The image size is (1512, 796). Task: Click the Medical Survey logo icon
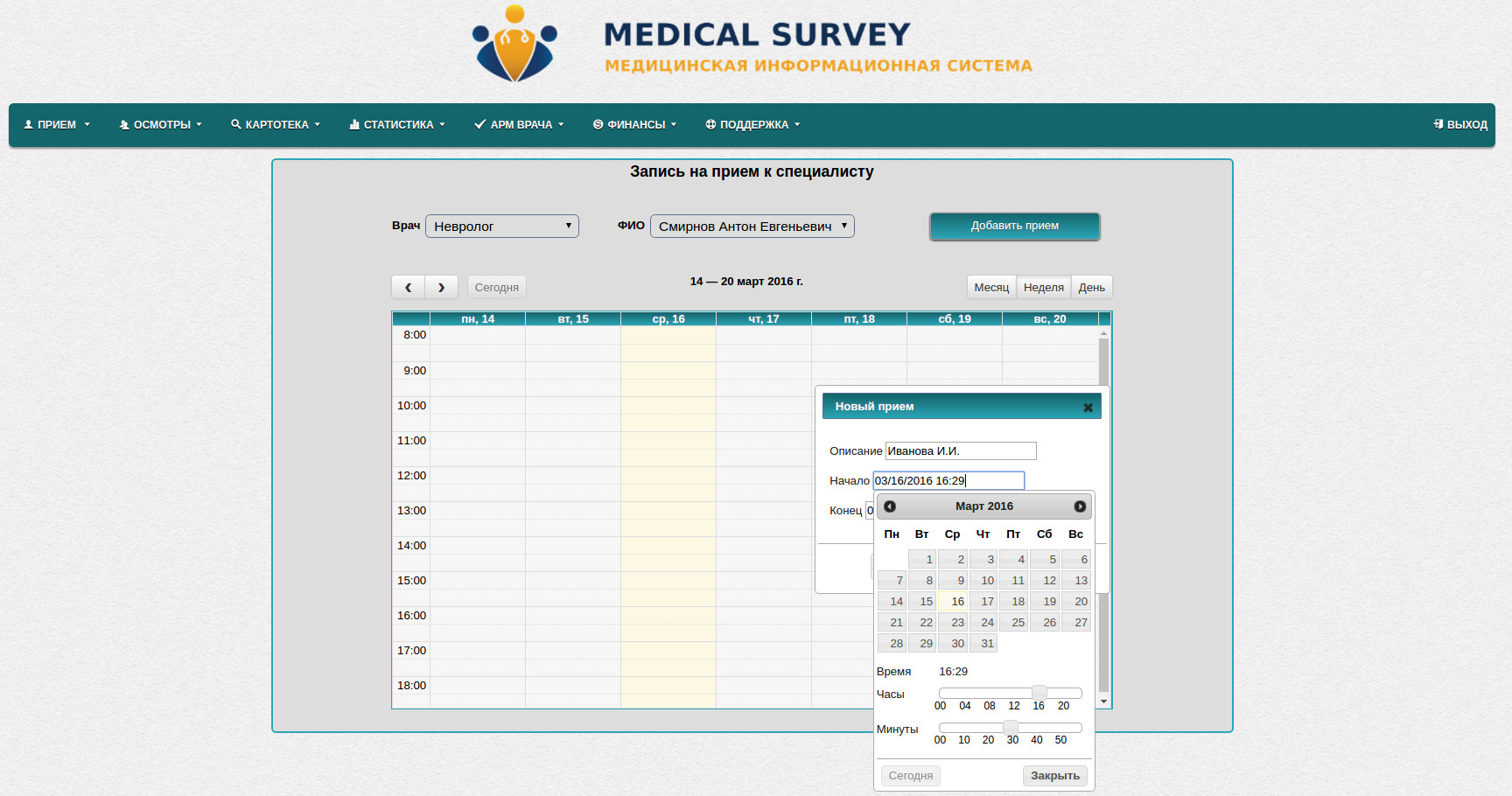coord(514,44)
